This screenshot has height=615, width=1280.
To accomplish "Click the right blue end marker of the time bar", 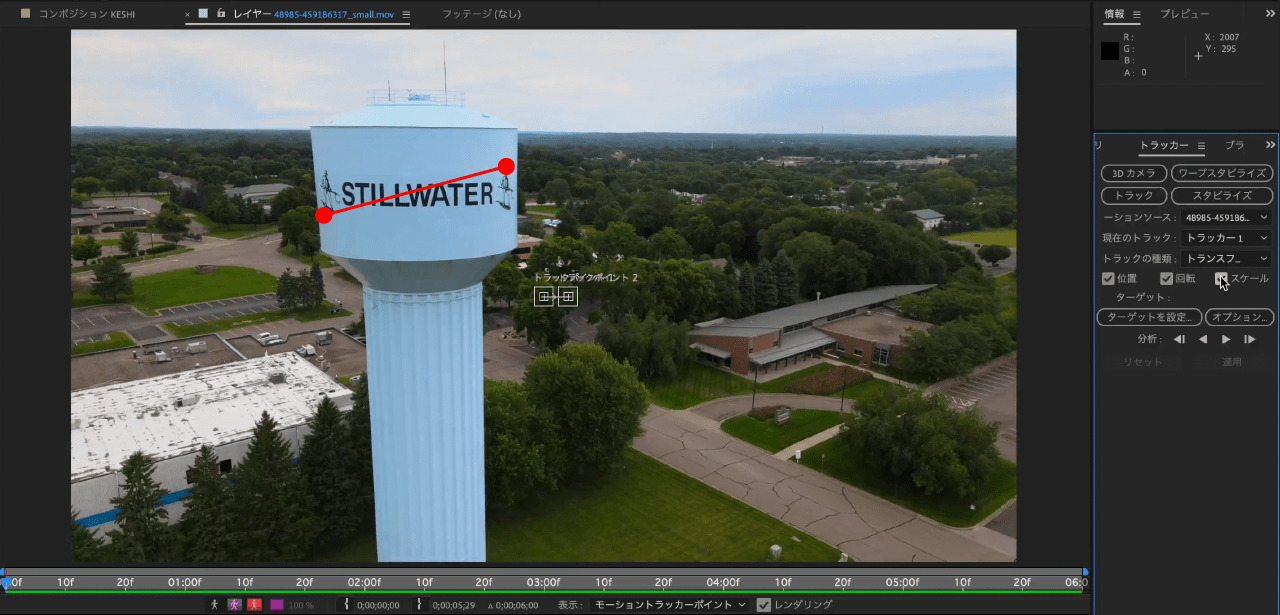I will (1085, 572).
